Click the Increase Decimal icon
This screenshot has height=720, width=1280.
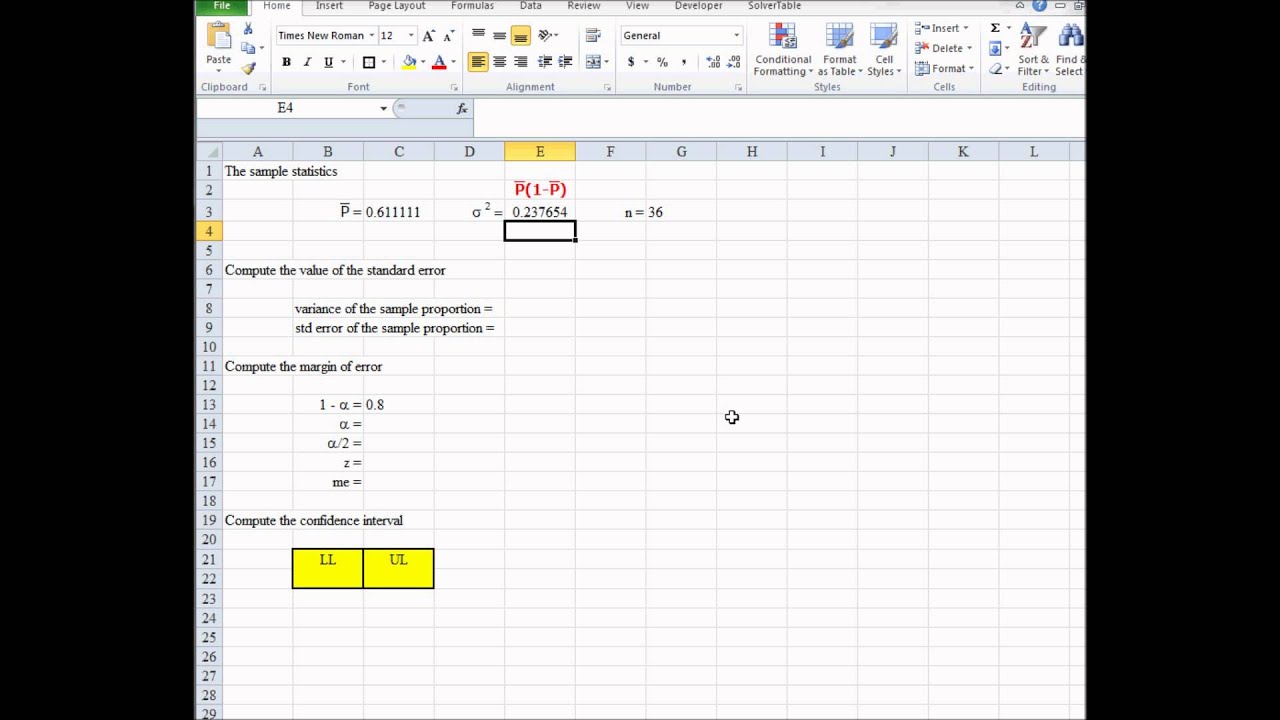[713, 62]
